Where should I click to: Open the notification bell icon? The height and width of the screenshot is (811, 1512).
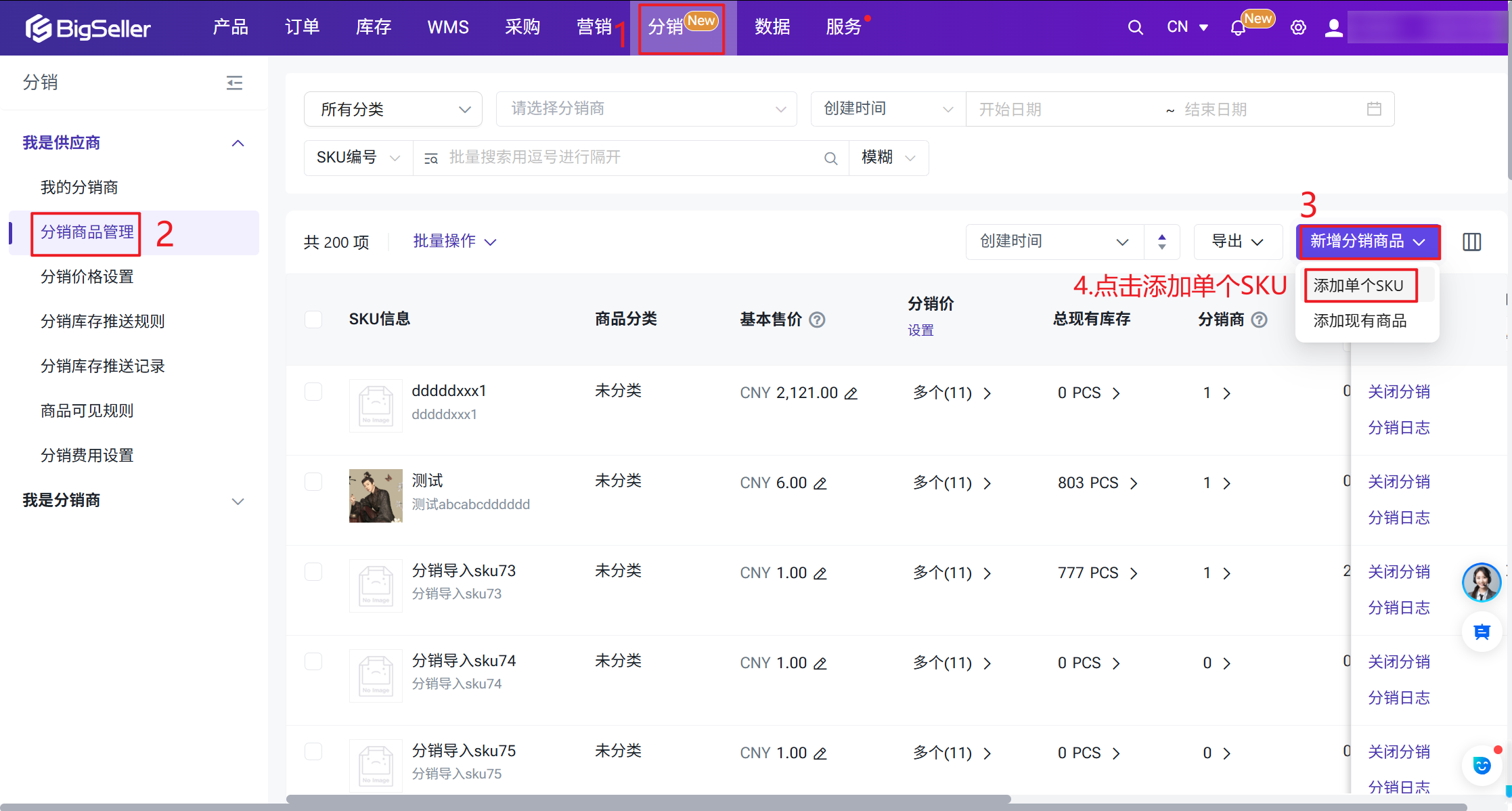(x=1238, y=28)
